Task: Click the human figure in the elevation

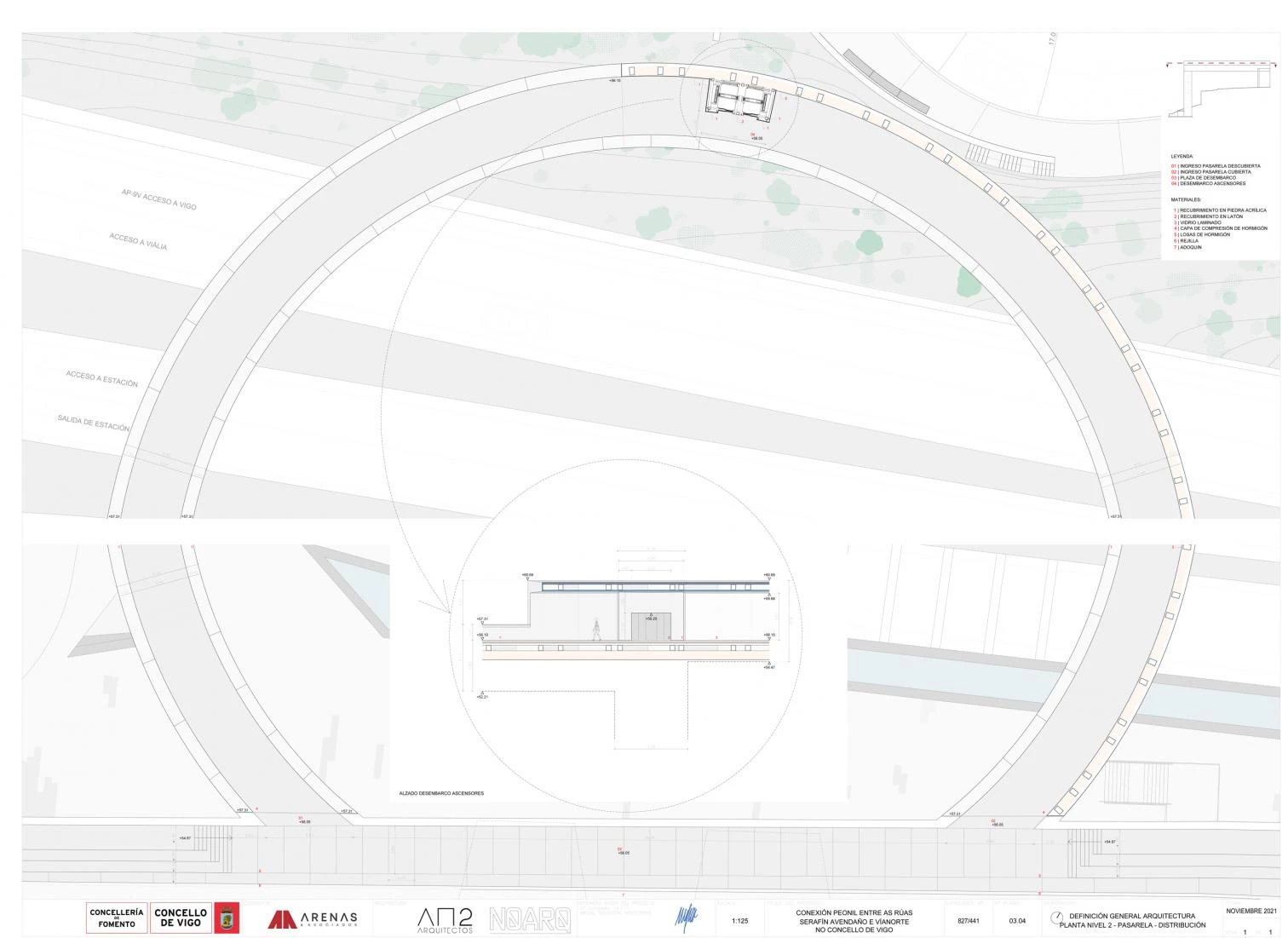Action: 596,630
